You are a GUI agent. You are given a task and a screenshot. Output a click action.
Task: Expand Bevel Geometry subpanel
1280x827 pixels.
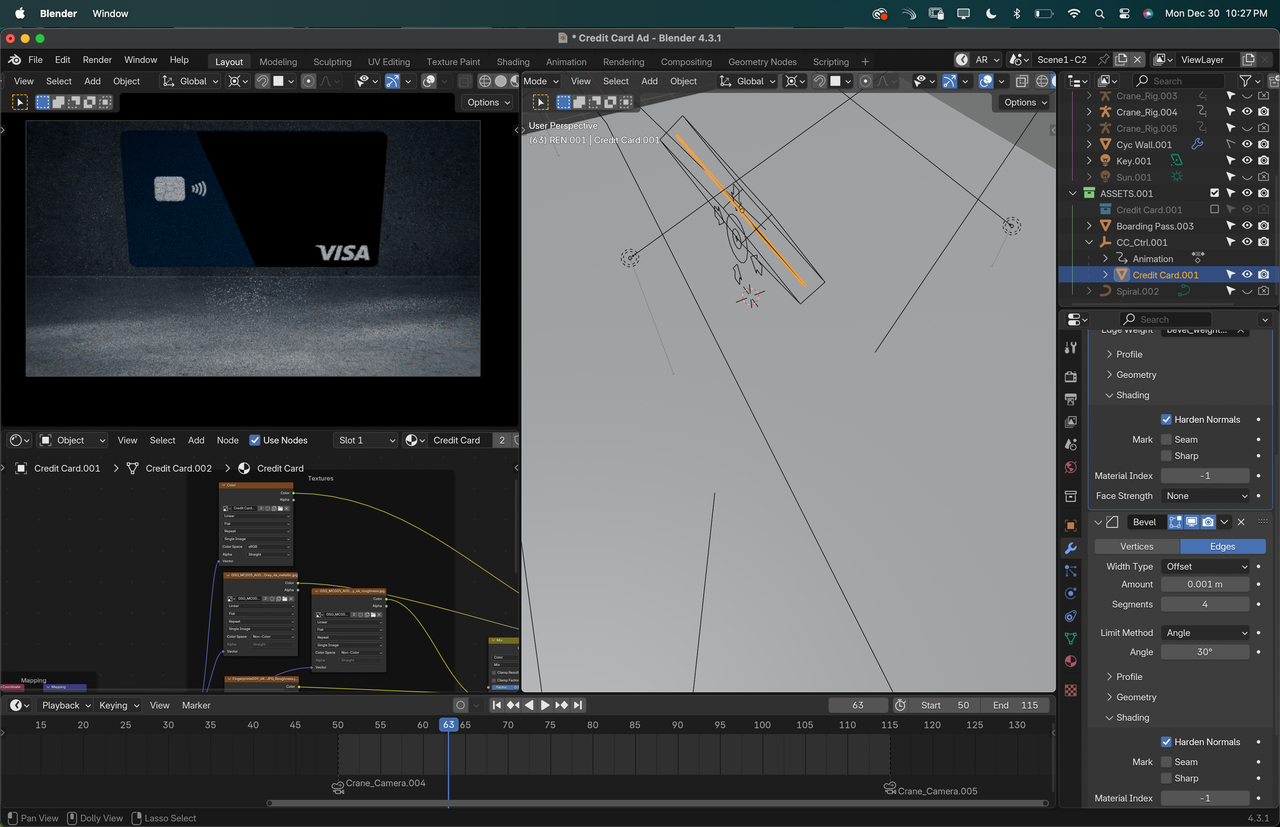pyautogui.click(x=1136, y=697)
